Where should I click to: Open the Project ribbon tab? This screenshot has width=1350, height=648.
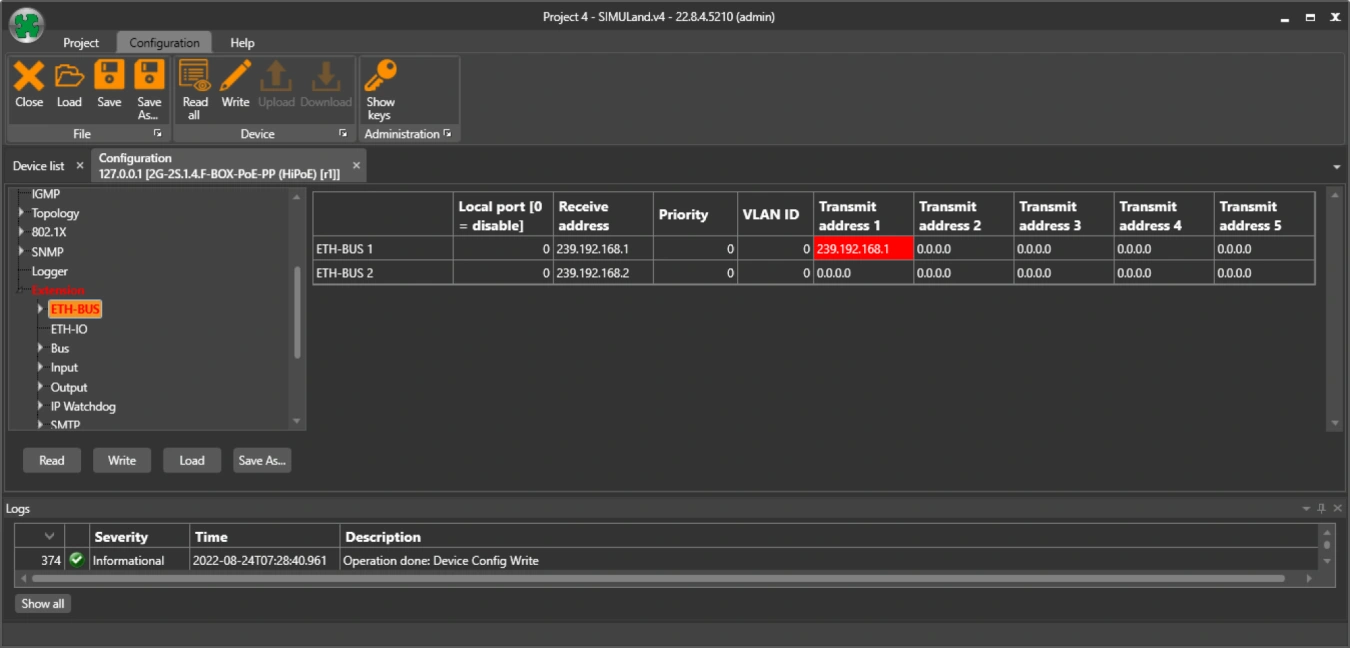tap(81, 43)
